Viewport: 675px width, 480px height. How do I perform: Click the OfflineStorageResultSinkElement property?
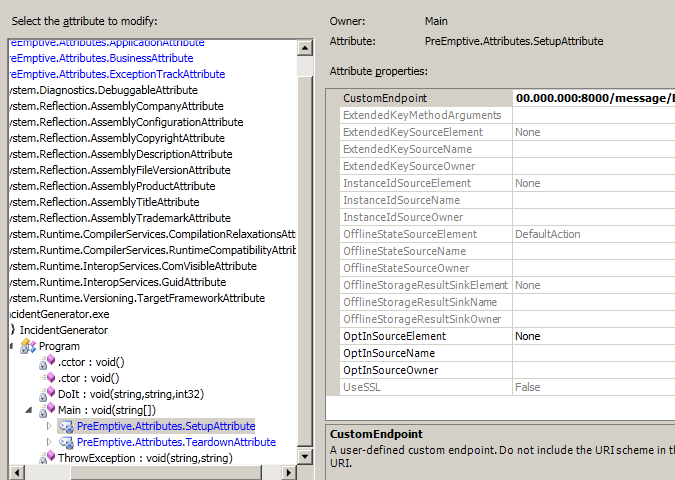pos(425,285)
